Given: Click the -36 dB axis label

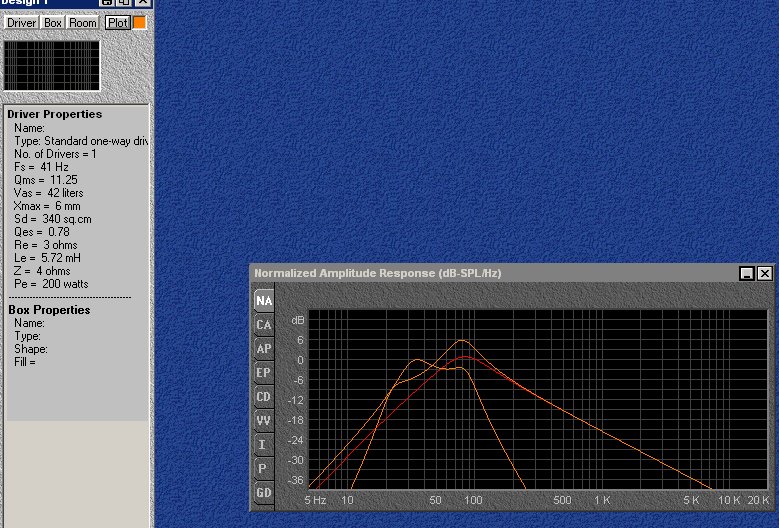Looking at the screenshot, I should click(x=296, y=480).
